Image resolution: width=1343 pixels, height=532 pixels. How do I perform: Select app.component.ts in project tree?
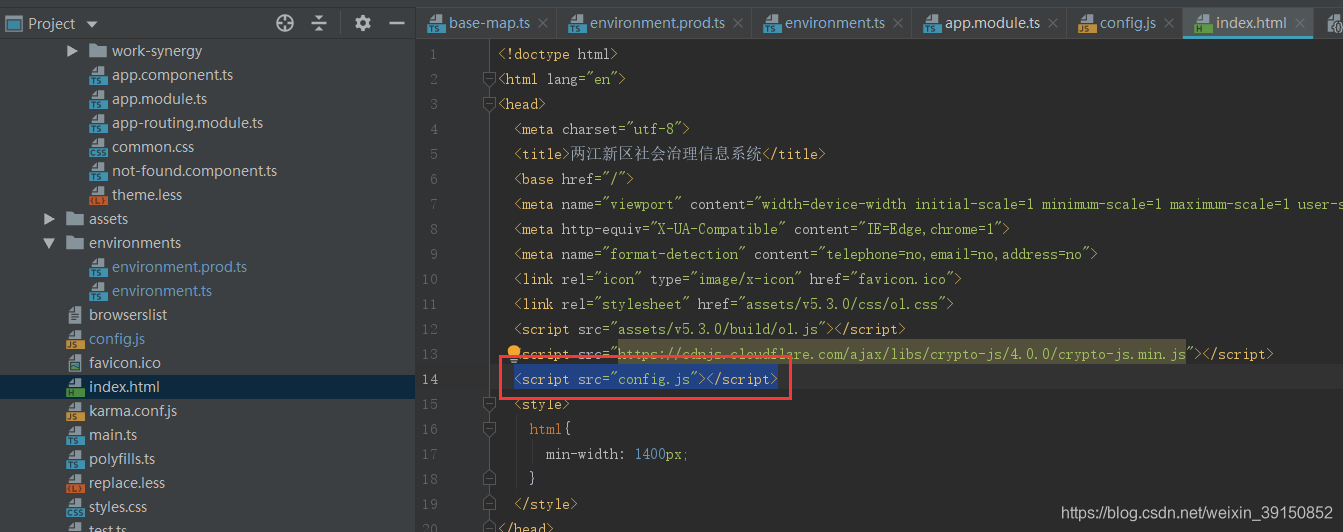point(172,75)
